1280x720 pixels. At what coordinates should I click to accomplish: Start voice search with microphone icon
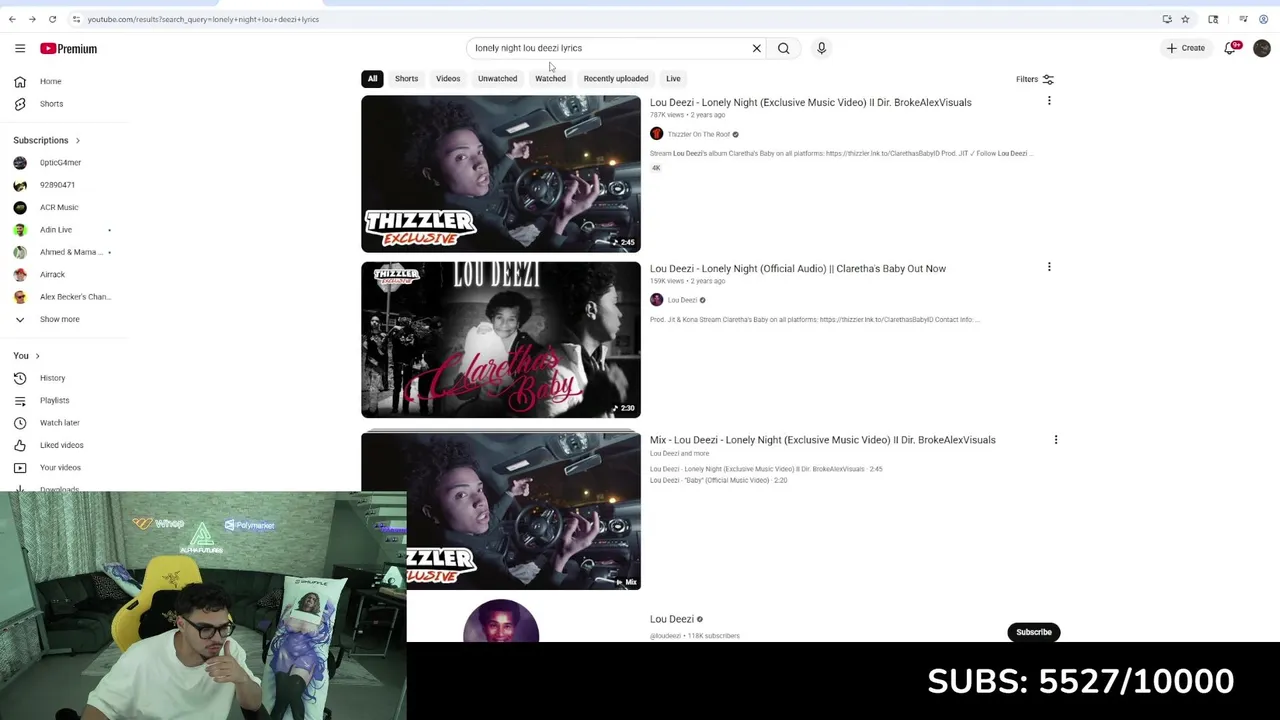tap(821, 48)
